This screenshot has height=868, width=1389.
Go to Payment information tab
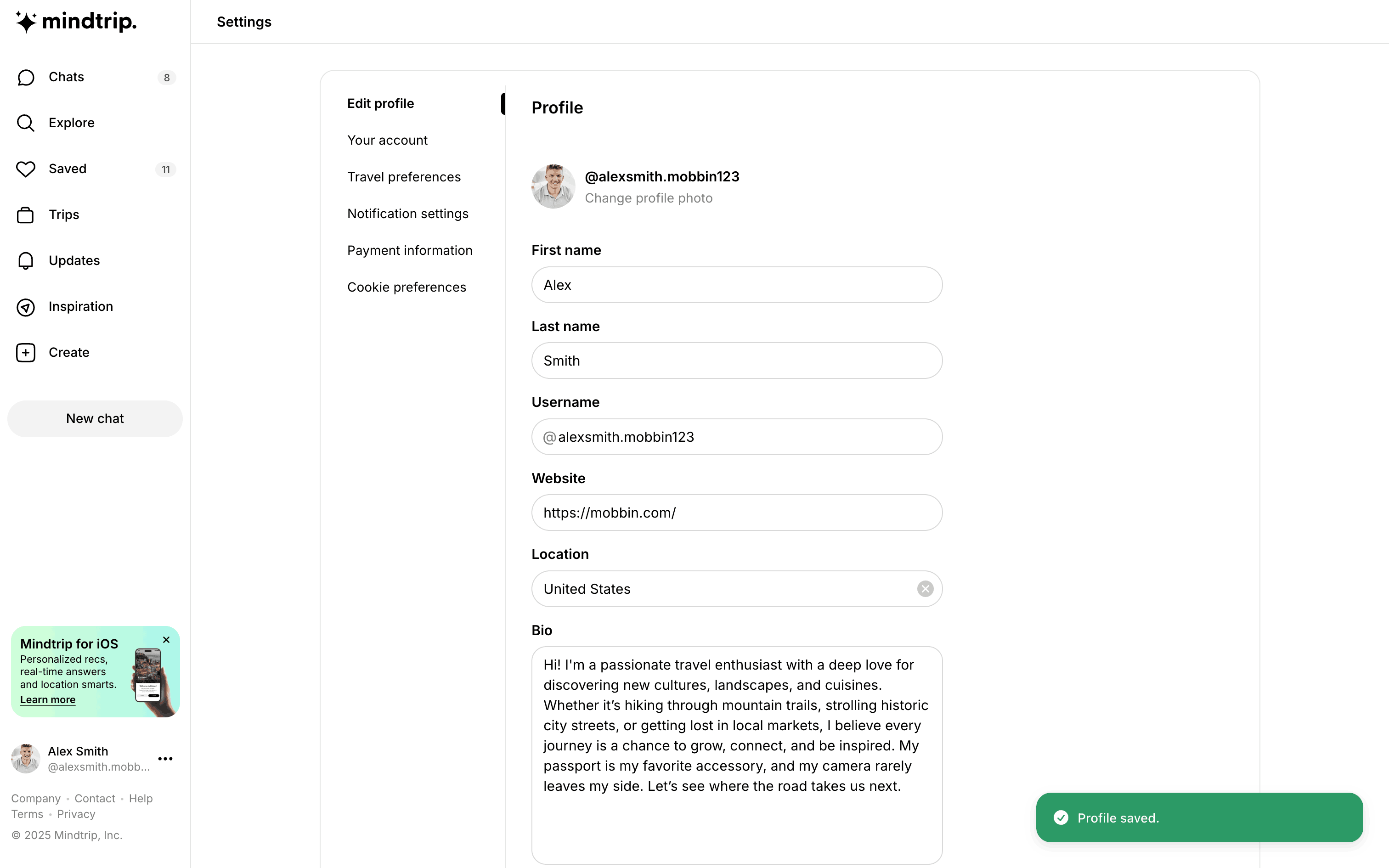409,250
